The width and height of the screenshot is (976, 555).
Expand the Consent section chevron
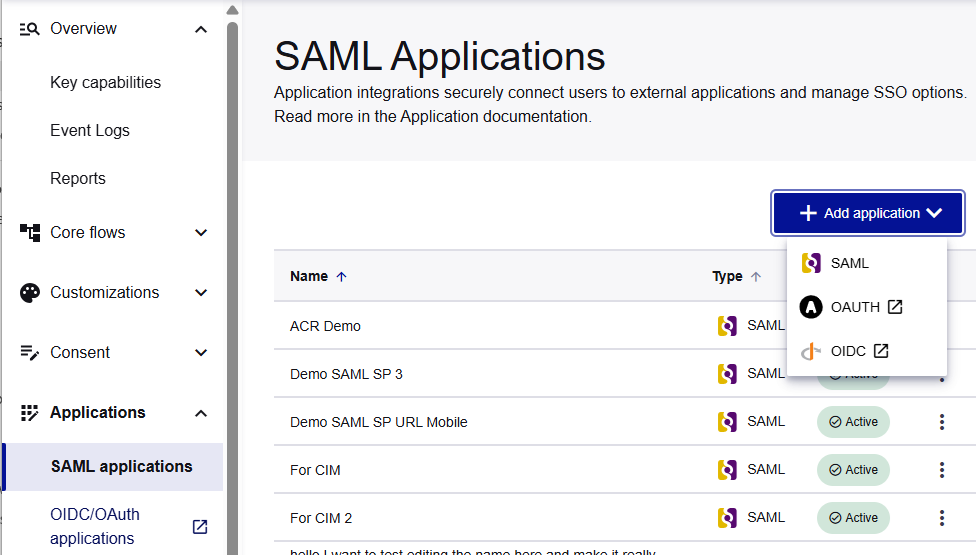pyautogui.click(x=200, y=353)
